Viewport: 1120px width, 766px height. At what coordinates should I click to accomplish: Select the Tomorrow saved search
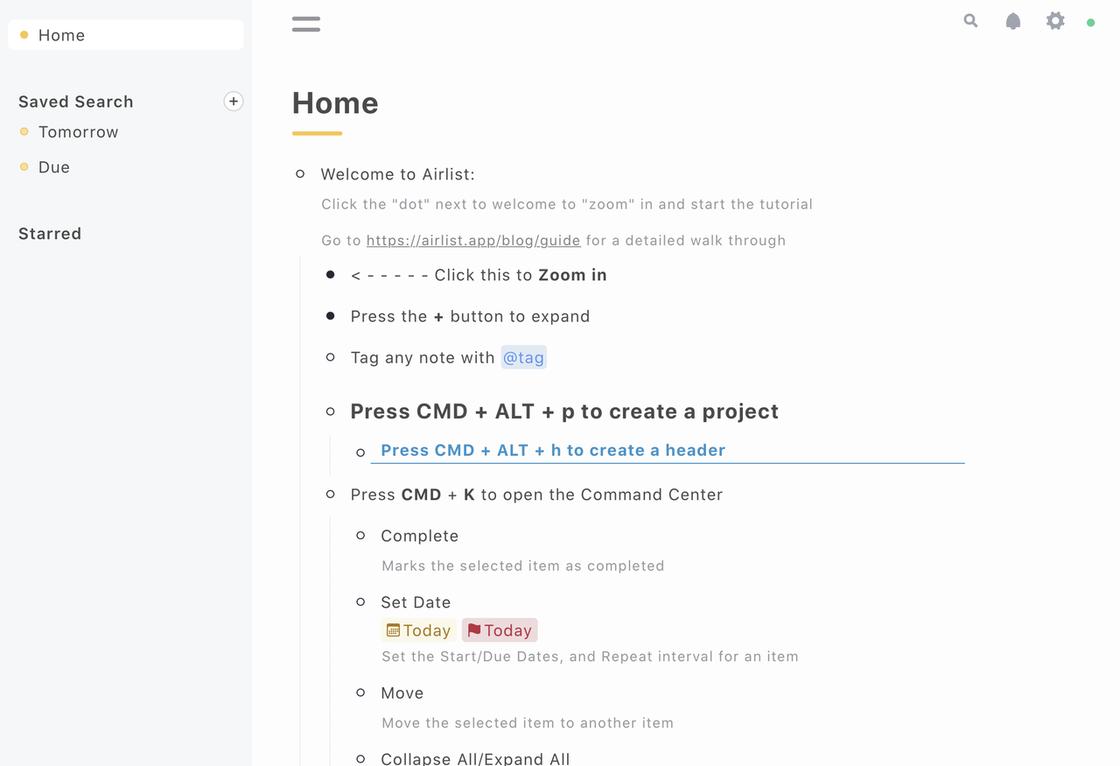78,132
